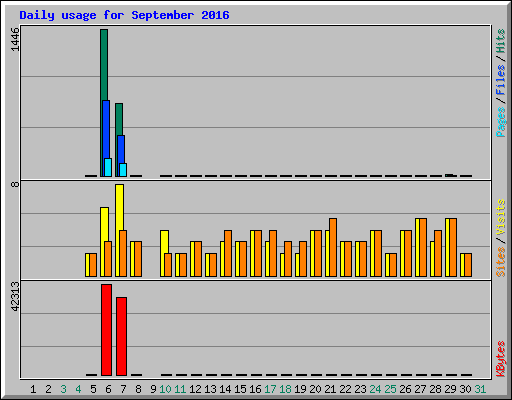Select the cyan pages bar for day 6

[108, 167]
